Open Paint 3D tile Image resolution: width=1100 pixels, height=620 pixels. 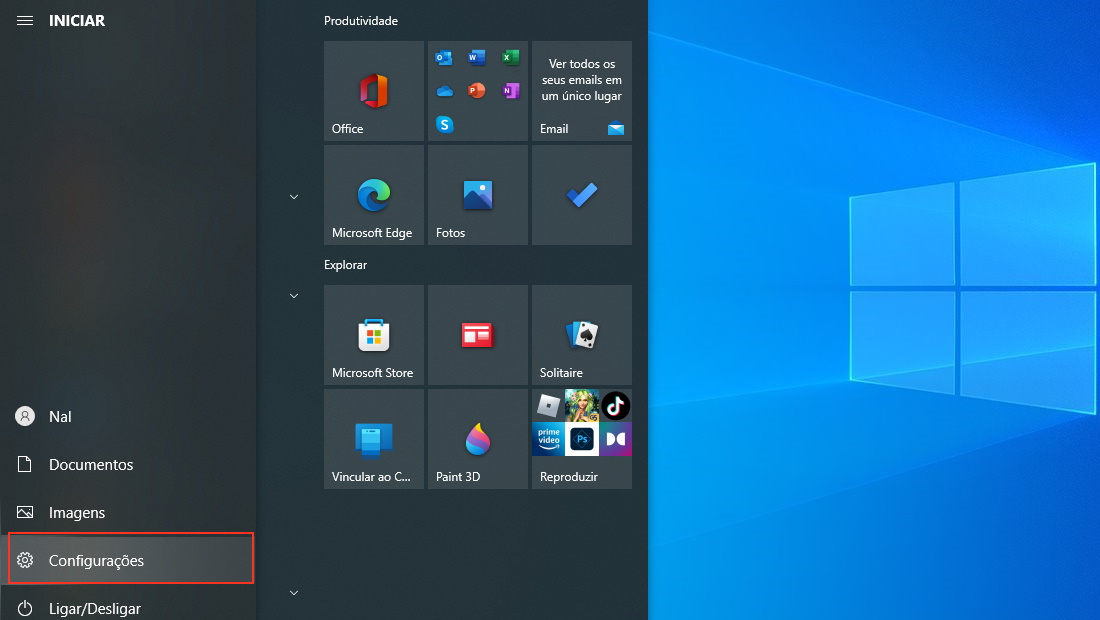[478, 439]
